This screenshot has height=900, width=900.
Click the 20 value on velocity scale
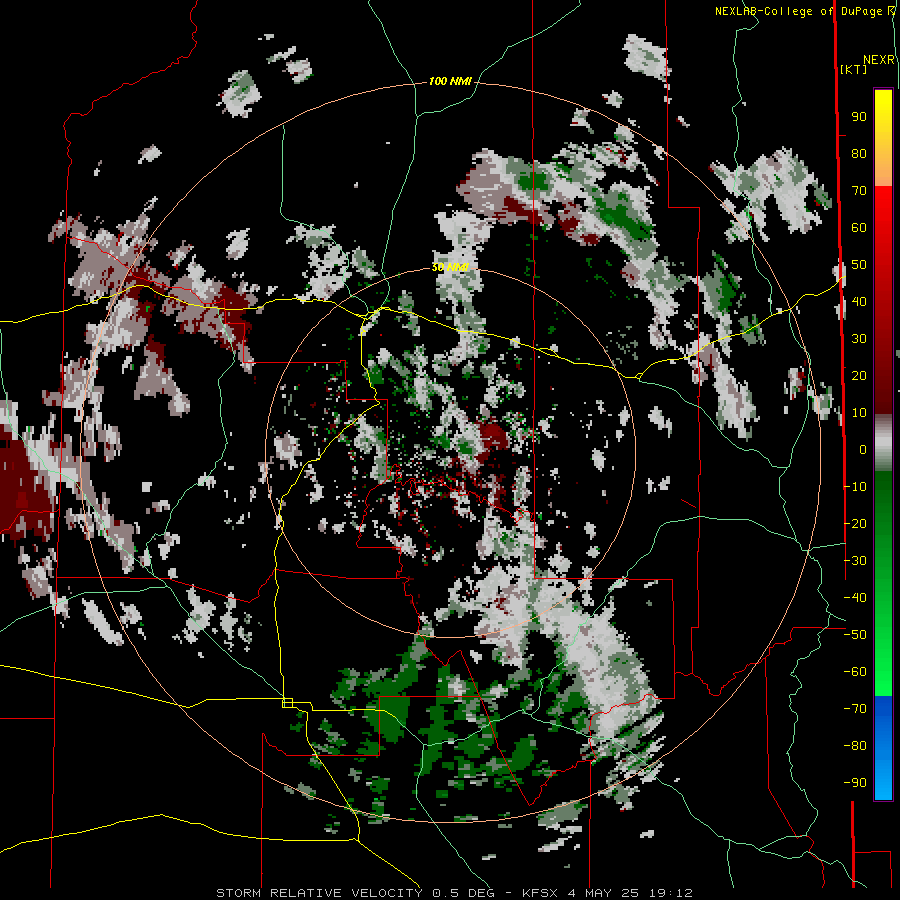pos(859,376)
